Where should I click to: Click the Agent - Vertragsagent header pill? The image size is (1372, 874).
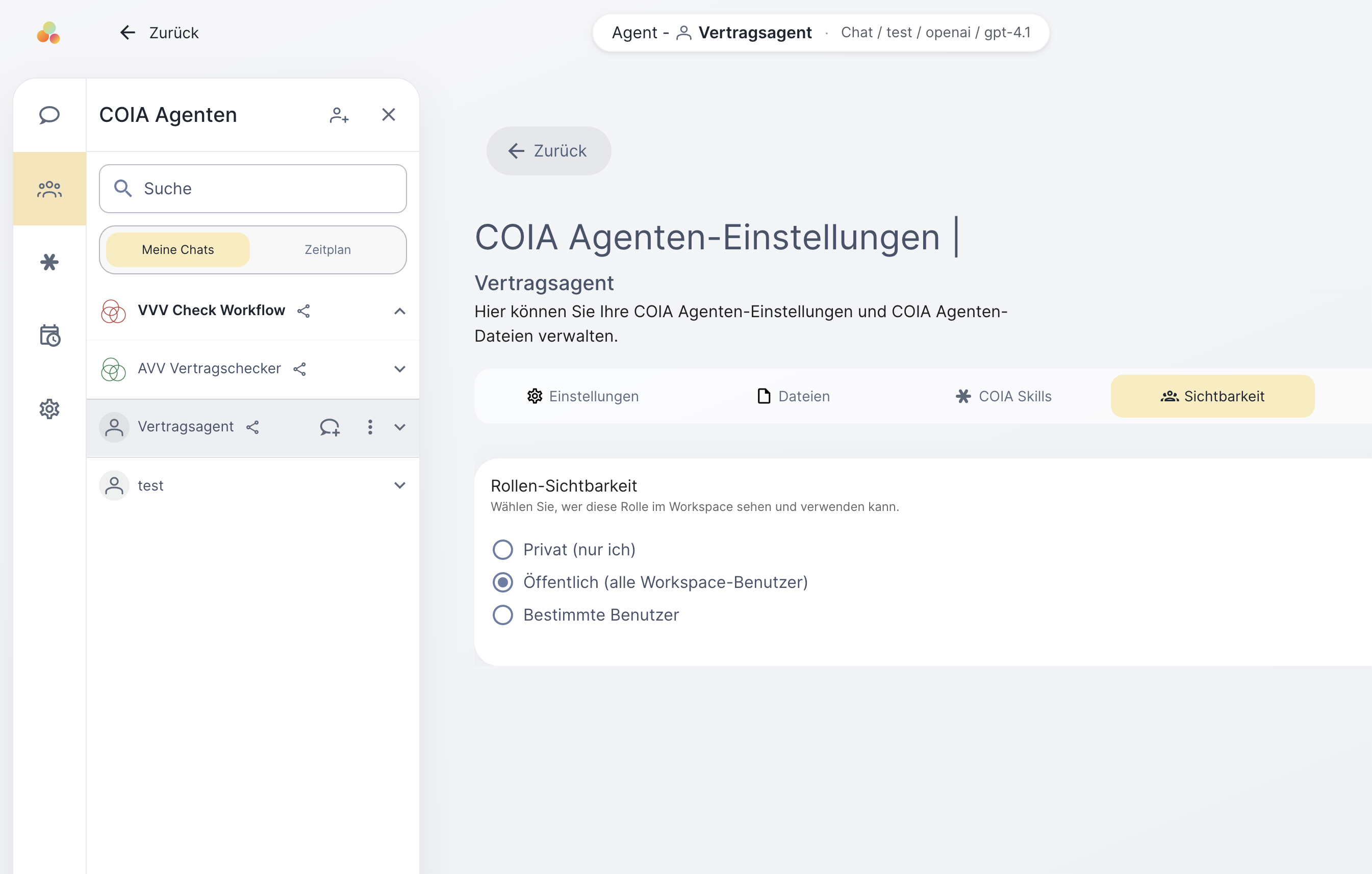pyautogui.click(x=821, y=33)
